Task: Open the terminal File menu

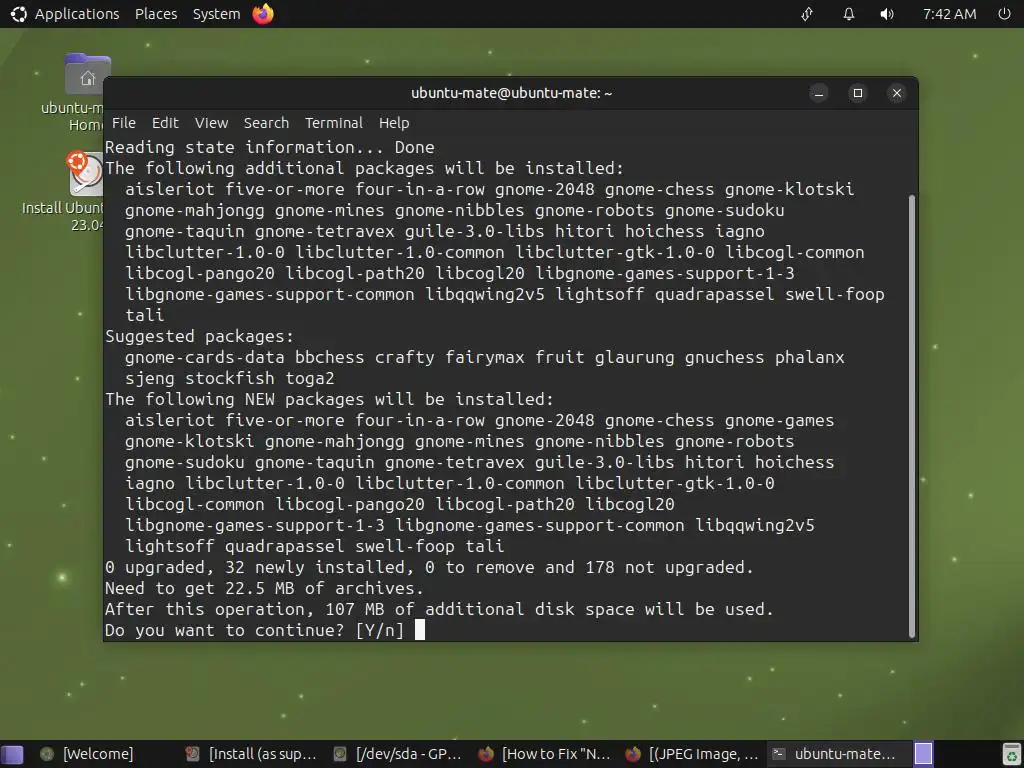Action: point(123,123)
